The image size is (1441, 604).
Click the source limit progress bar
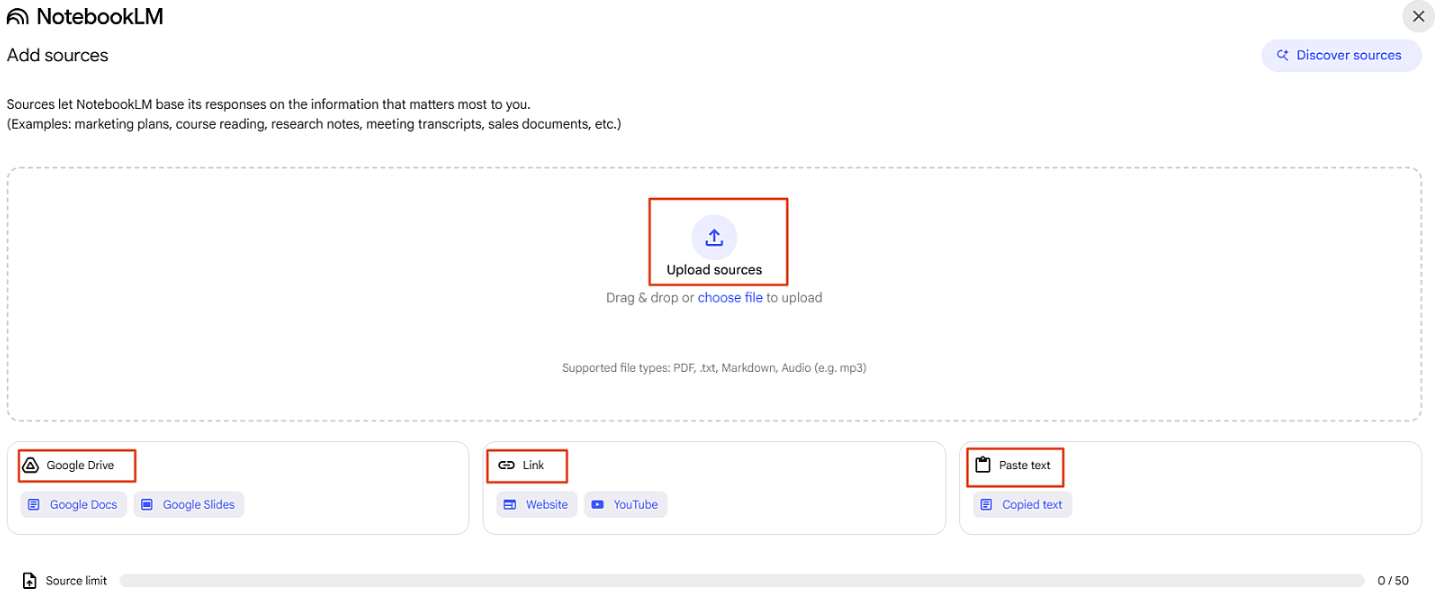point(742,581)
